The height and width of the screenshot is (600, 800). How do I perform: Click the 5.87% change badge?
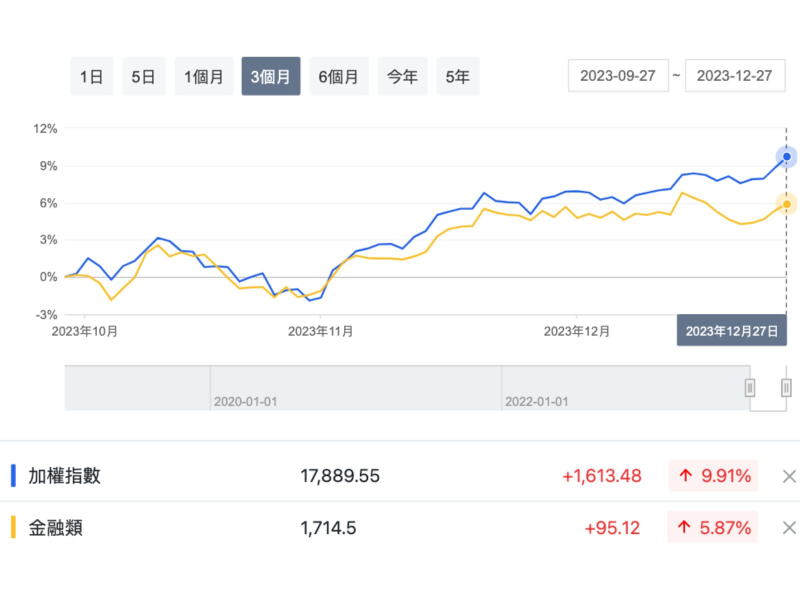[x=713, y=527]
